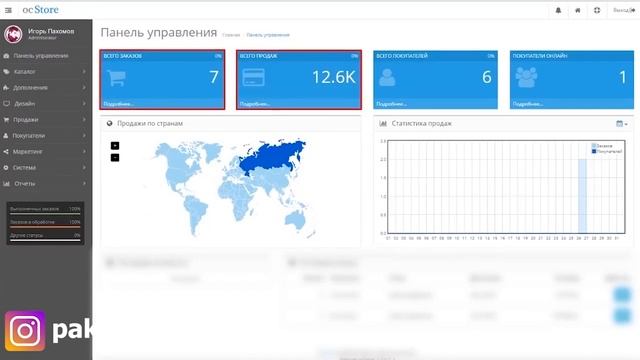Click the Отчеты bar chart icon
The width and height of the screenshot is (640, 360).
point(6,184)
